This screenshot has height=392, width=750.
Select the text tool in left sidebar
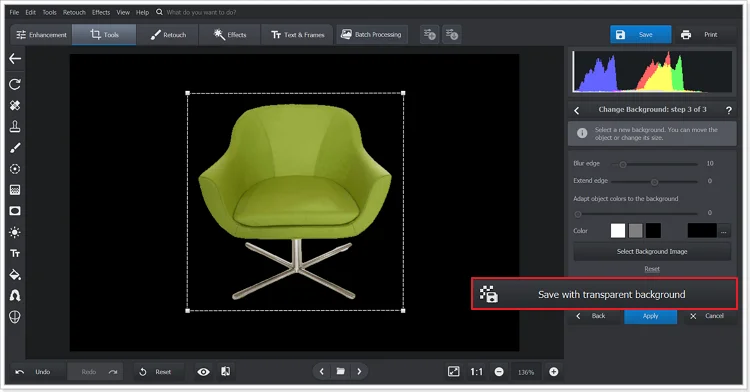(15, 253)
